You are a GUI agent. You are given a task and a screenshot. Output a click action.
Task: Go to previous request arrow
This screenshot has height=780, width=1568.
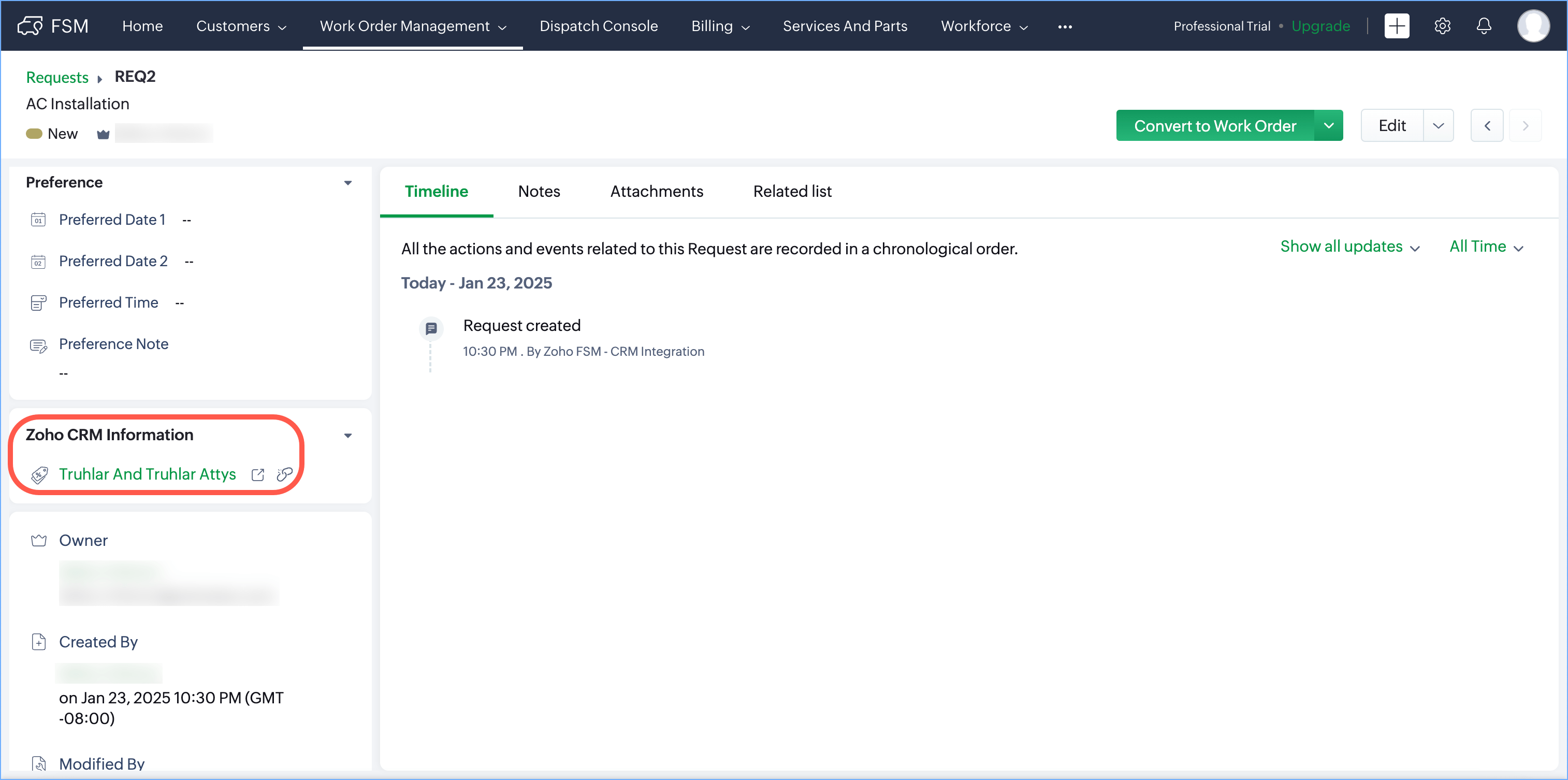click(1486, 125)
